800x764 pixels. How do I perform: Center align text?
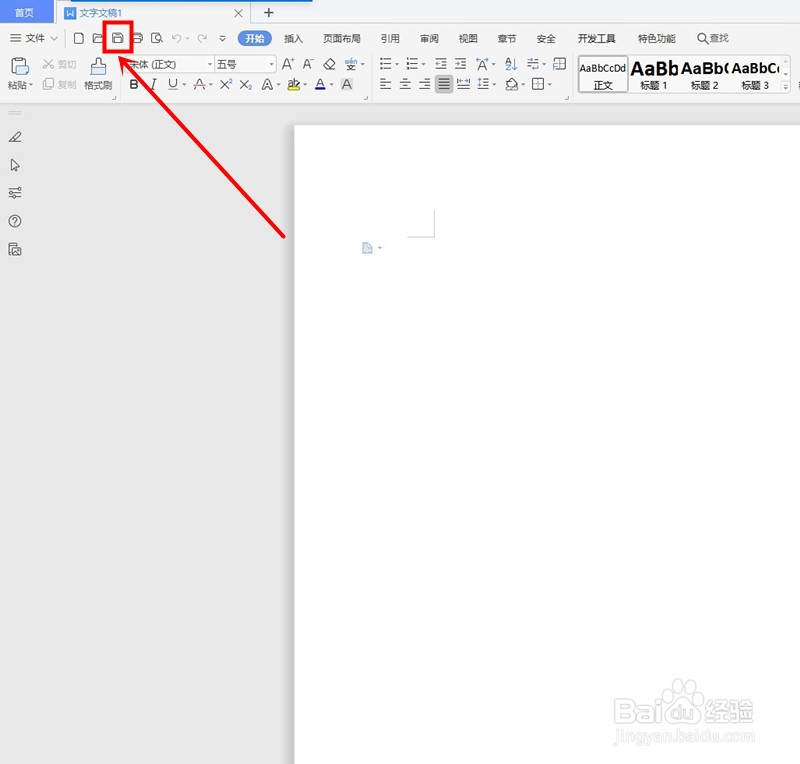[x=405, y=84]
